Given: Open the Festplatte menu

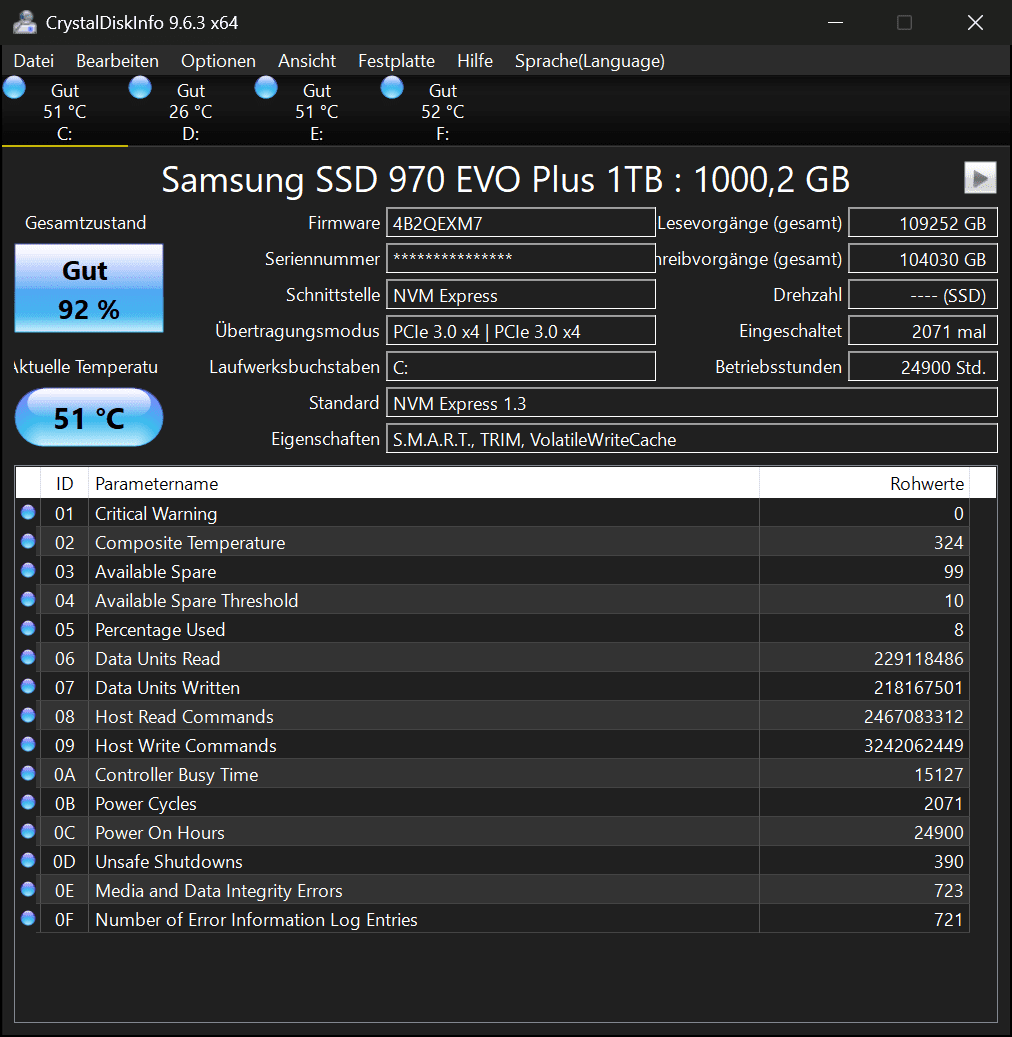Looking at the screenshot, I should coord(396,61).
